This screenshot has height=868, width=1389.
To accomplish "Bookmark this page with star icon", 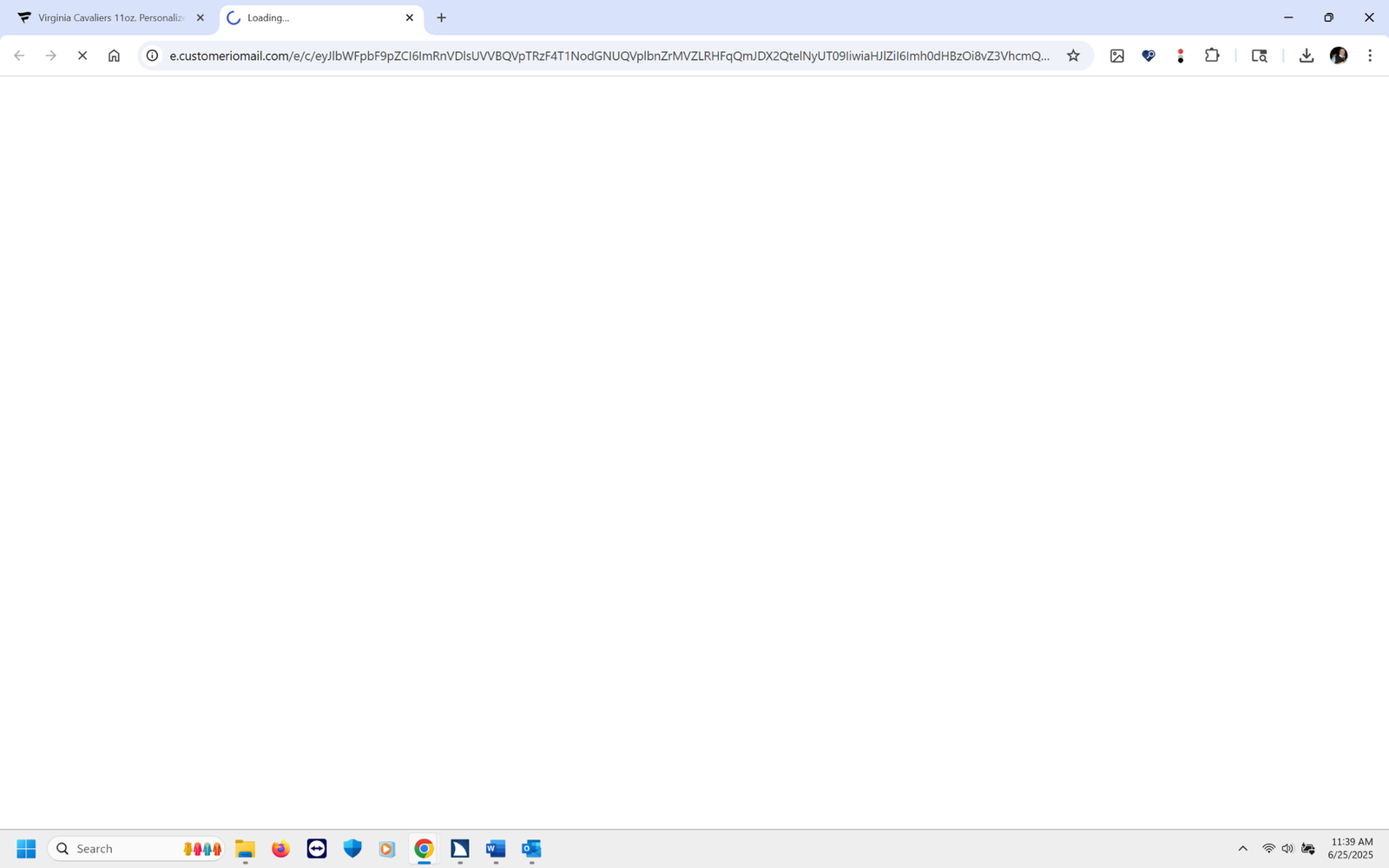I will pyautogui.click(x=1073, y=56).
